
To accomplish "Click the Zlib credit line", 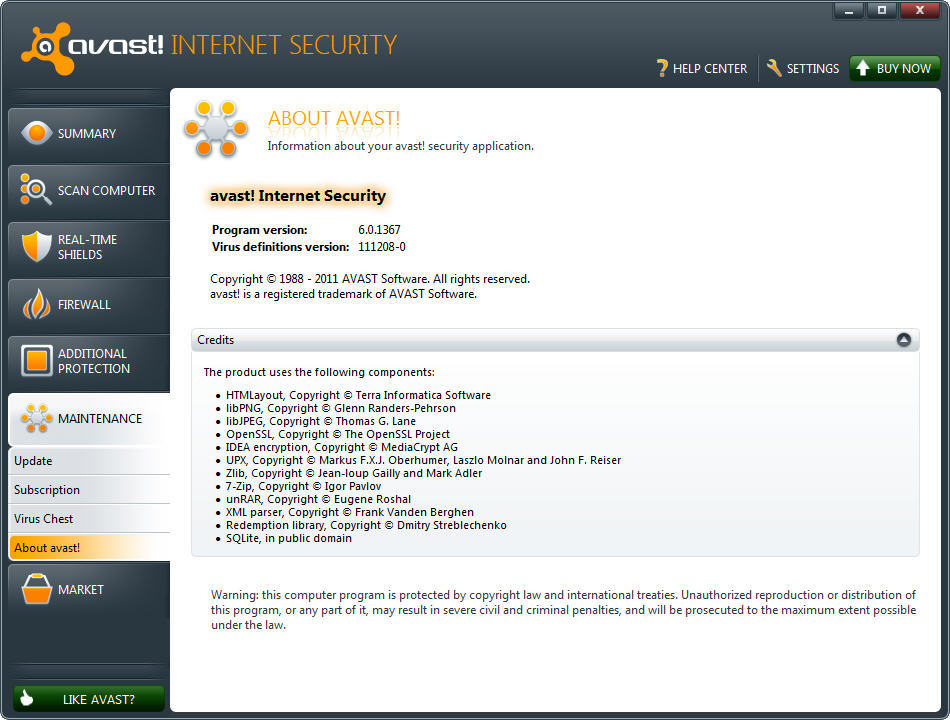I will pyautogui.click(x=354, y=473).
